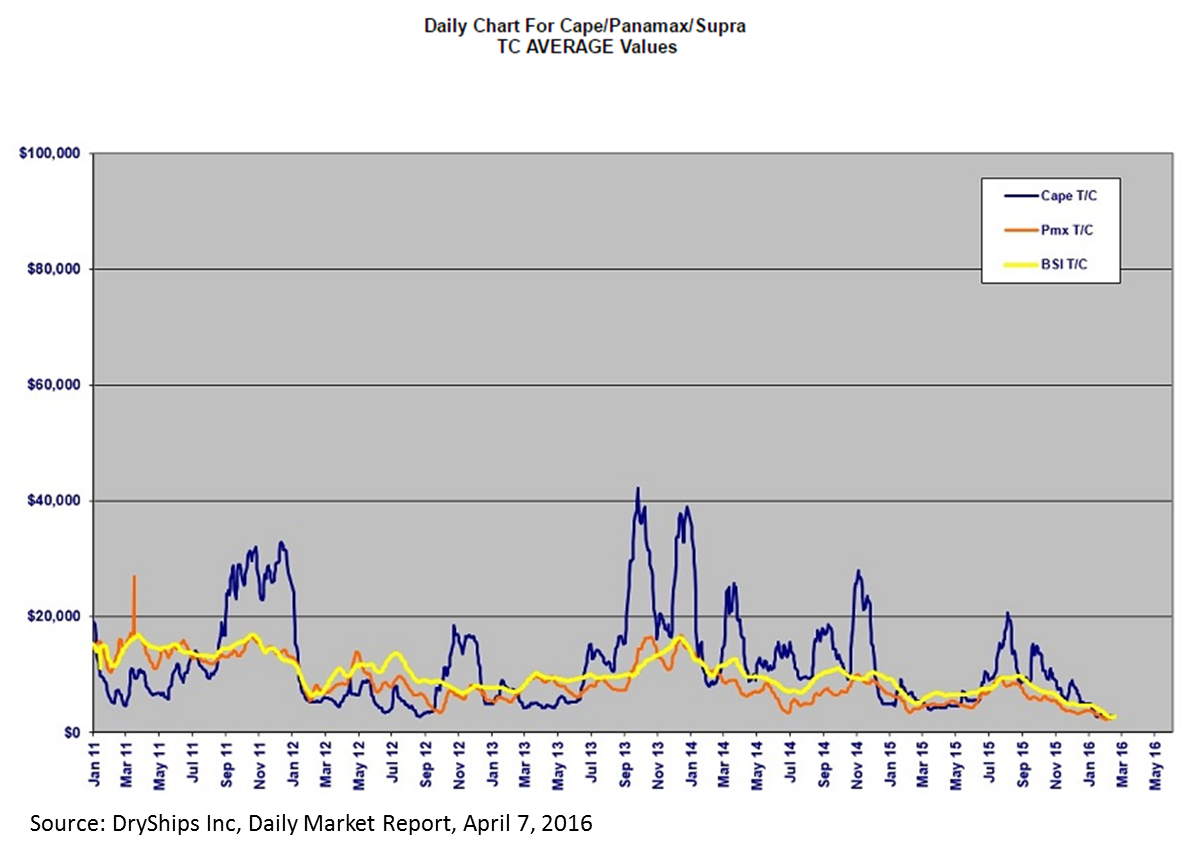Click the highest Cape peak above $40,000
The width and height of the screenshot is (1191, 854).
[x=637, y=489]
